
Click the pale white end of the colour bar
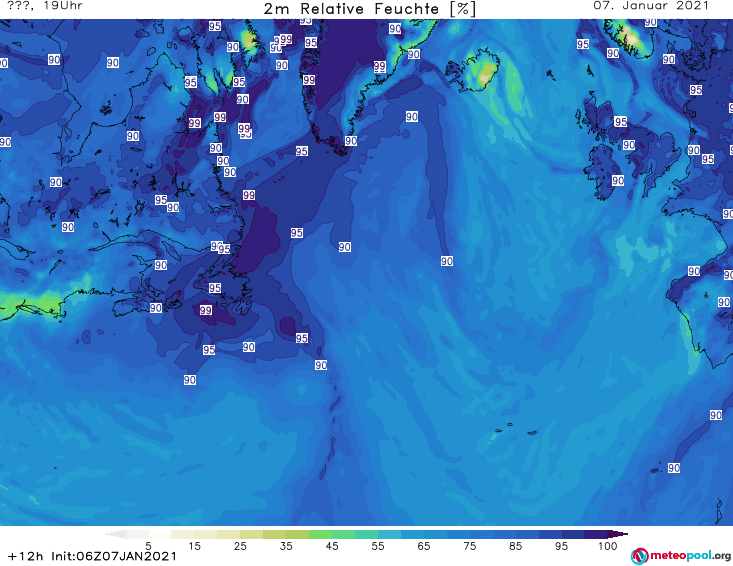coord(116,534)
